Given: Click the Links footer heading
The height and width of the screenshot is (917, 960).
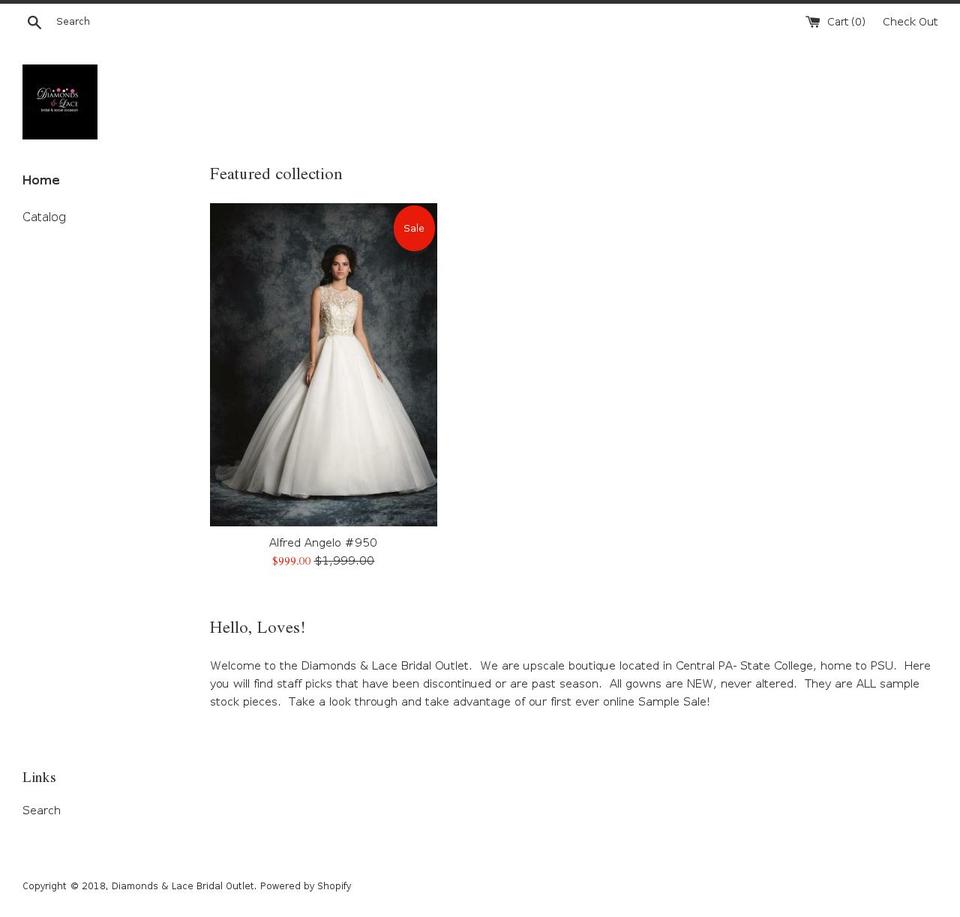Looking at the screenshot, I should click(39, 777).
